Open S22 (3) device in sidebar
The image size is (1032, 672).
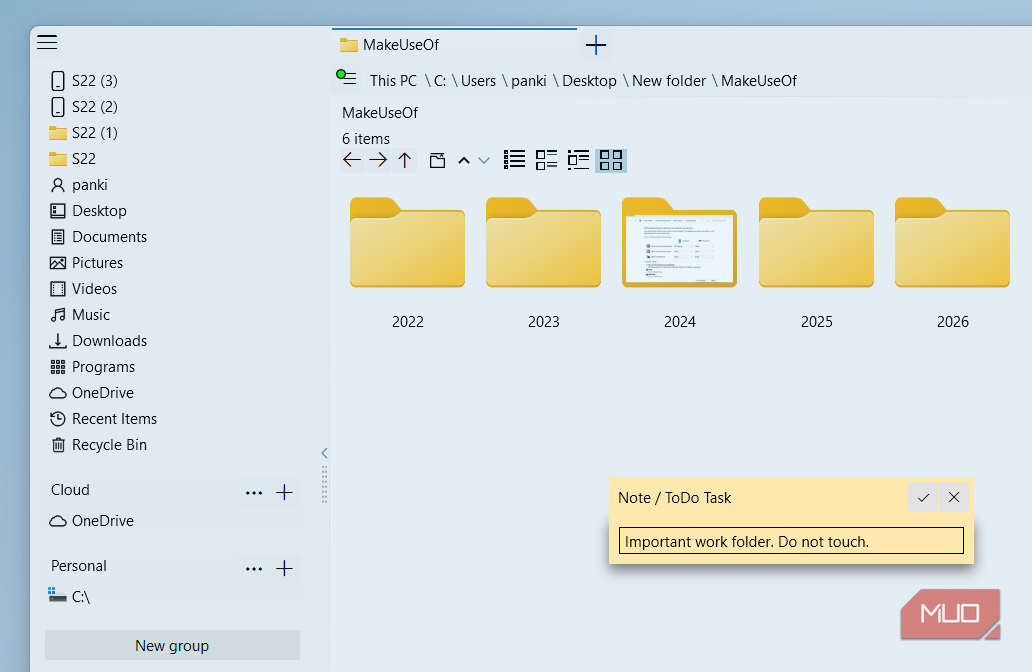click(84, 81)
